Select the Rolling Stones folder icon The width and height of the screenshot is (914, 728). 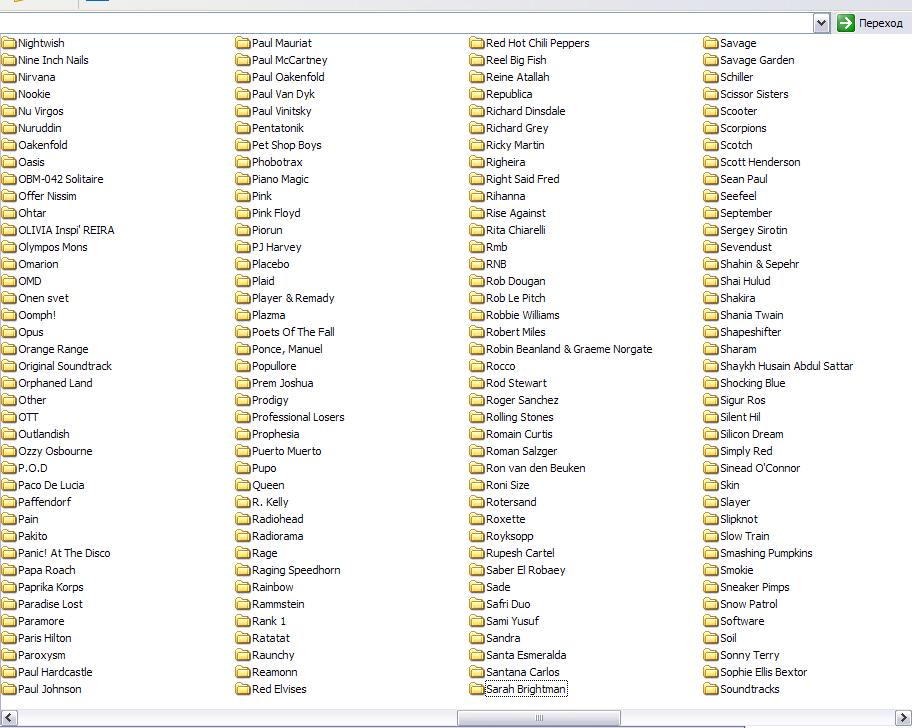(477, 417)
